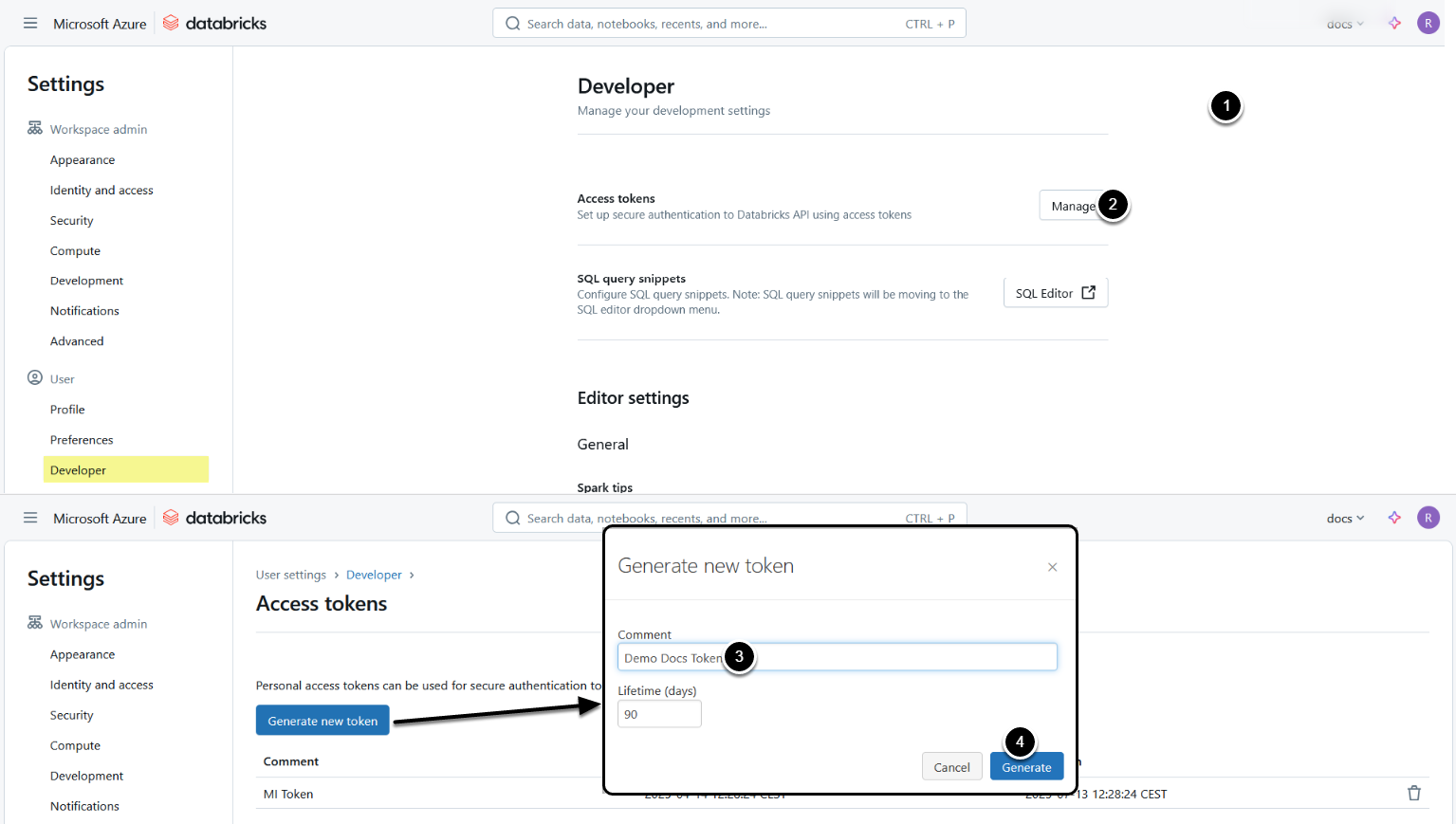The width and height of the screenshot is (1456, 824).
Task: Open Notifications in the sidebar beside the Access tokens page
Action: 84,806
